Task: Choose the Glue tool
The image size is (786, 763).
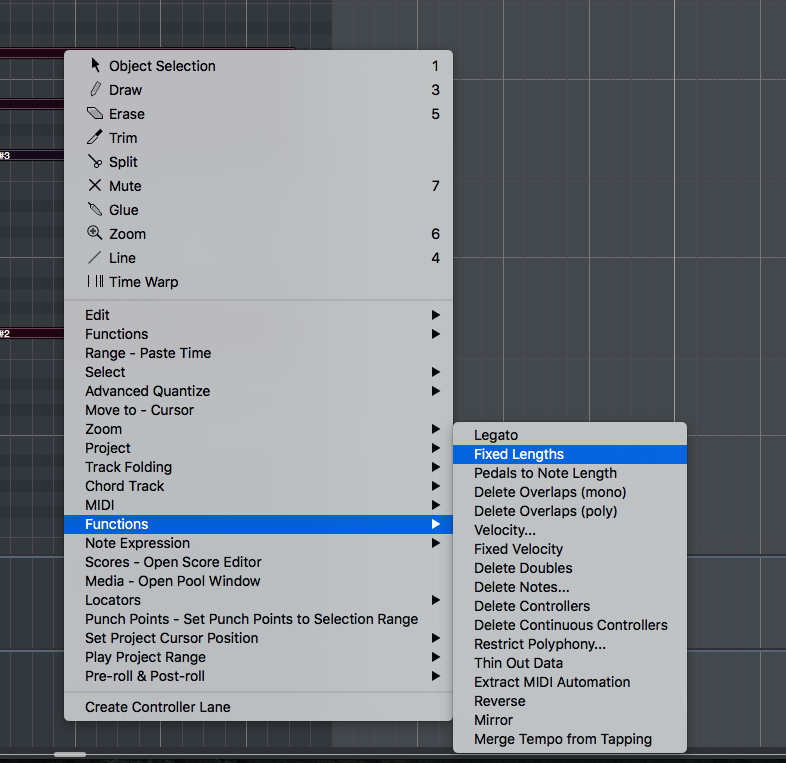Action: 96,210
